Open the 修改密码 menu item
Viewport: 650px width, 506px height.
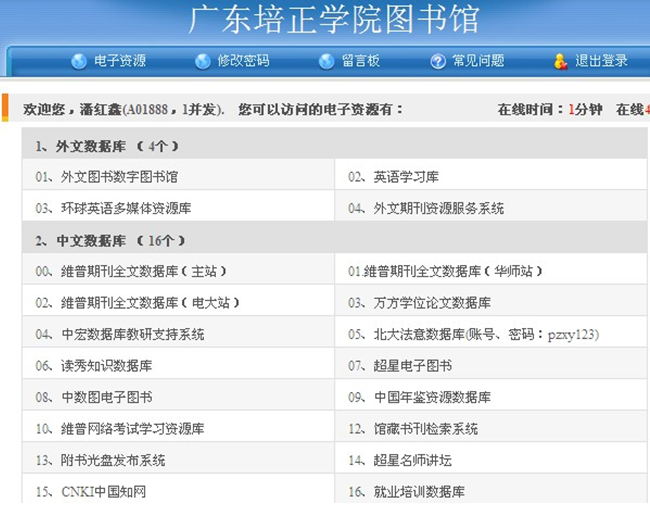243,61
